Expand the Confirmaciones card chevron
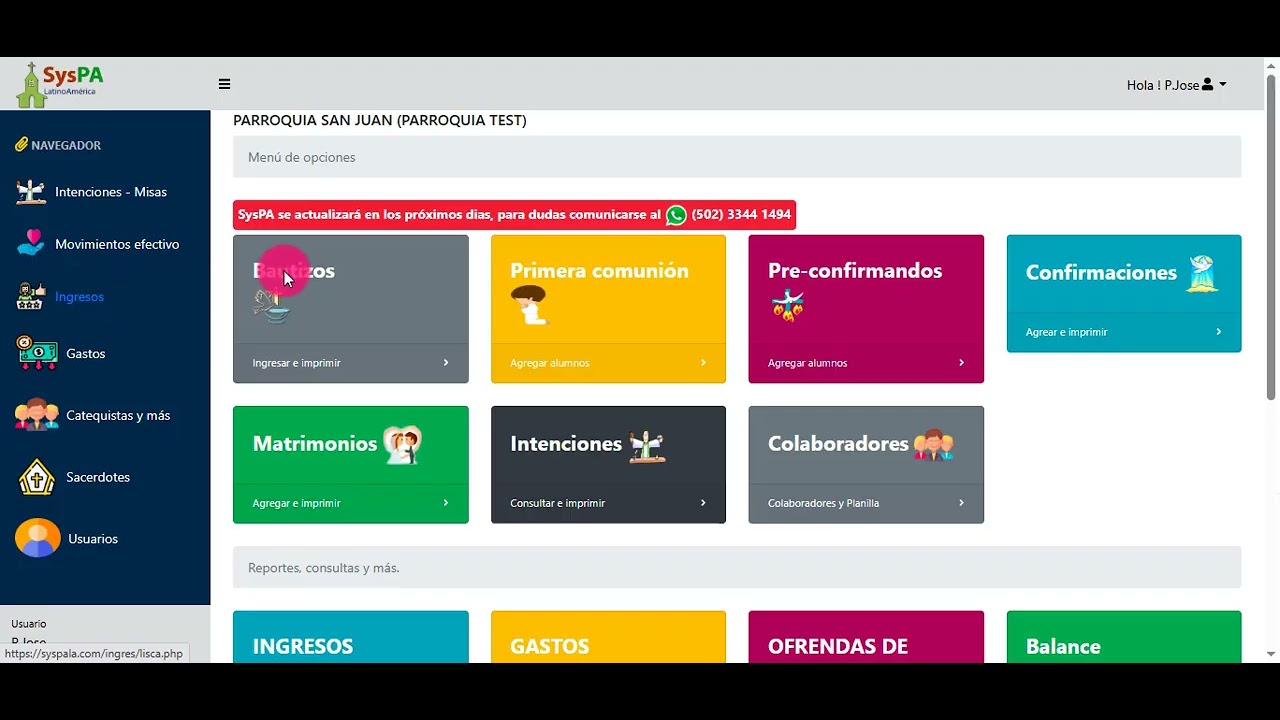The height and width of the screenshot is (720, 1280). (x=1218, y=332)
